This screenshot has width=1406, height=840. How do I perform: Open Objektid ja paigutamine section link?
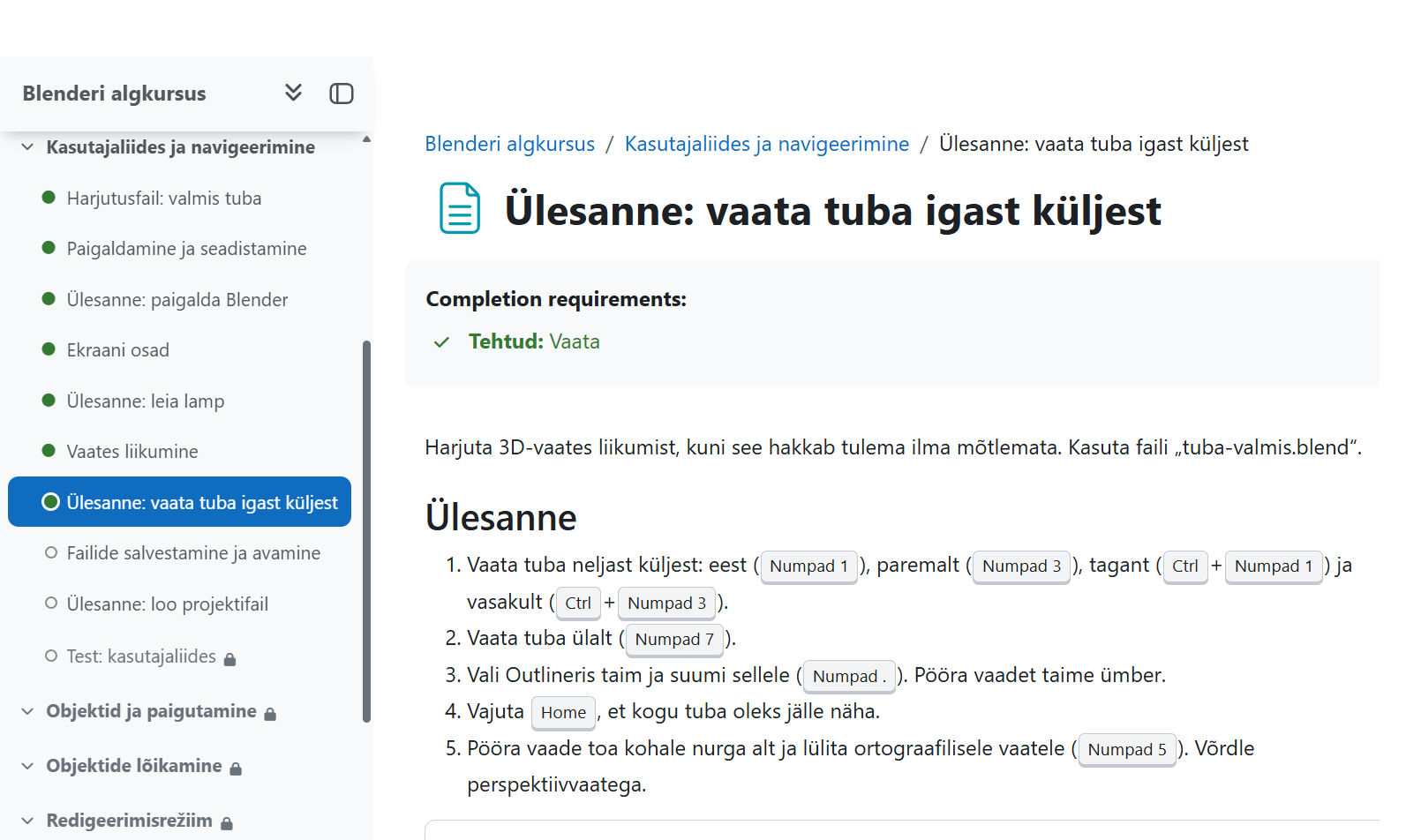point(152,711)
